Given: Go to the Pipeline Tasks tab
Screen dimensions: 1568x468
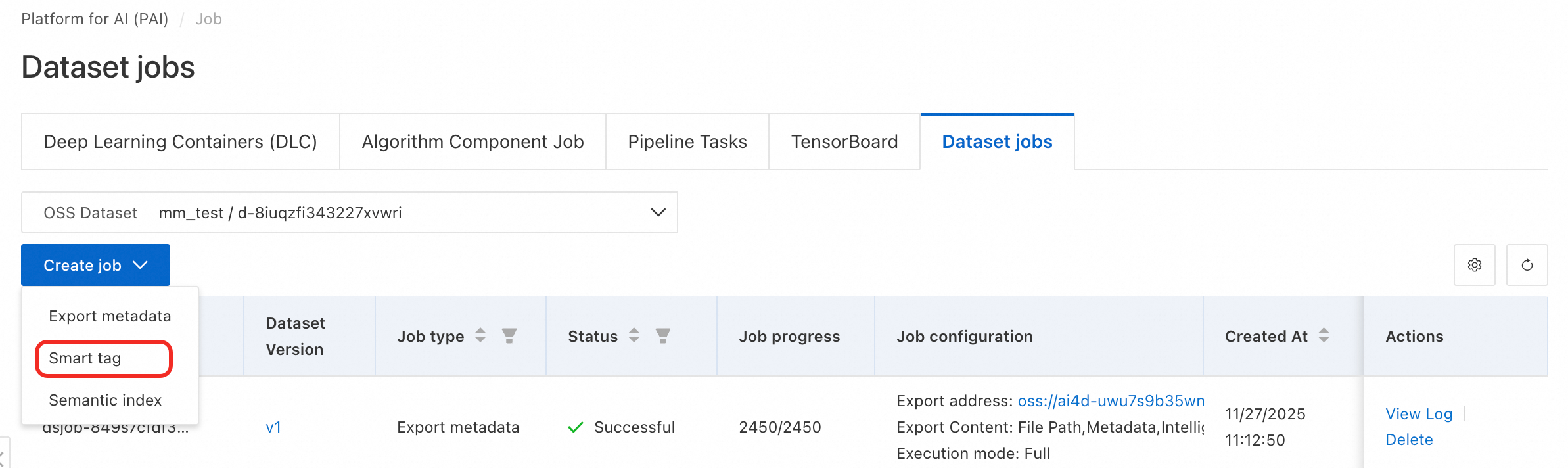Looking at the screenshot, I should (687, 142).
